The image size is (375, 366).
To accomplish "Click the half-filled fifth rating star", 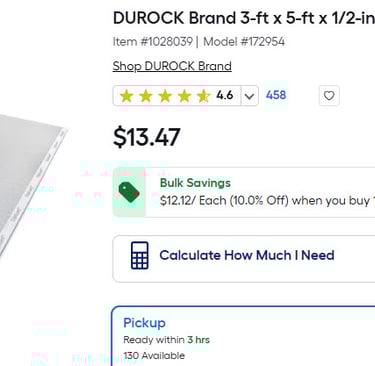I will click(203, 96).
